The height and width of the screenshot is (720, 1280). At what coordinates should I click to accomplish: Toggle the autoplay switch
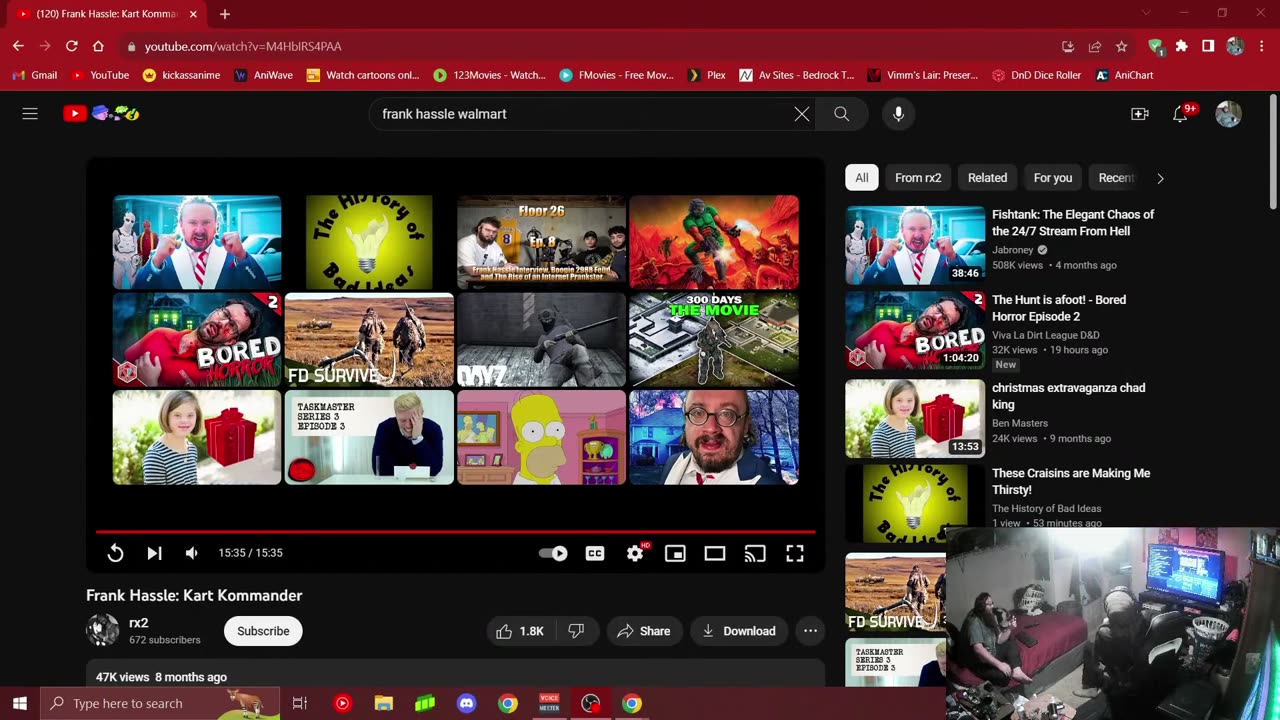click(x=553, y=553)
